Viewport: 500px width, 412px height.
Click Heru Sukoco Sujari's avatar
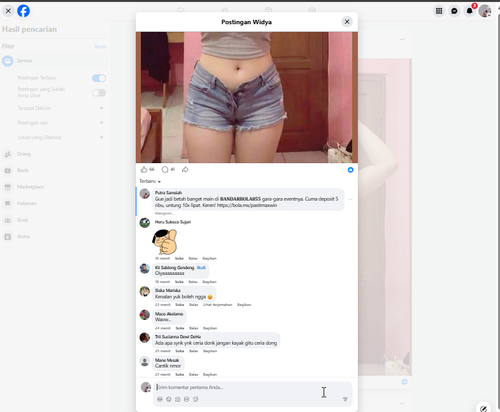click(x=145, y=223)
